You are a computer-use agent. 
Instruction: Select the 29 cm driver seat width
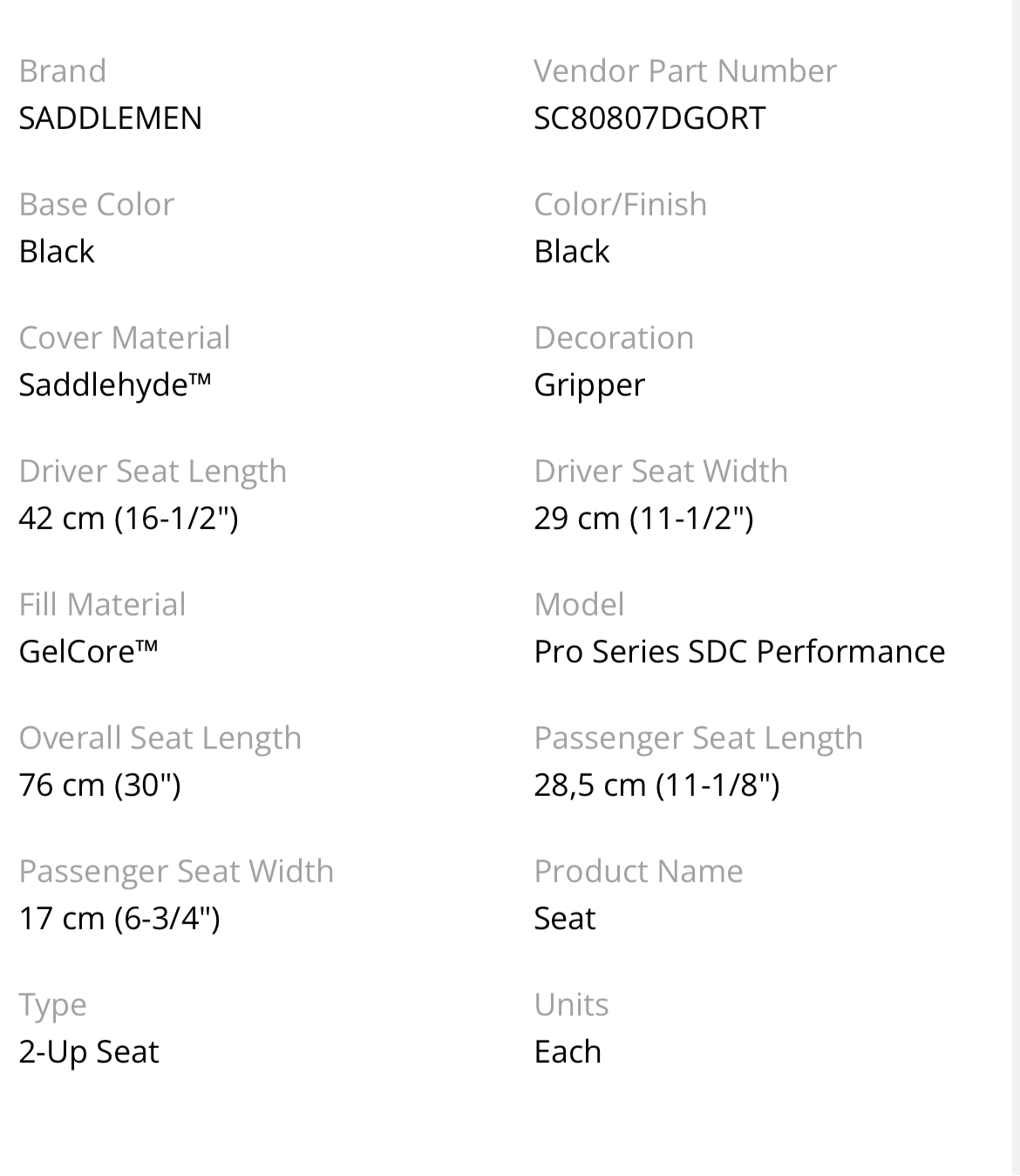click(643, 518)
